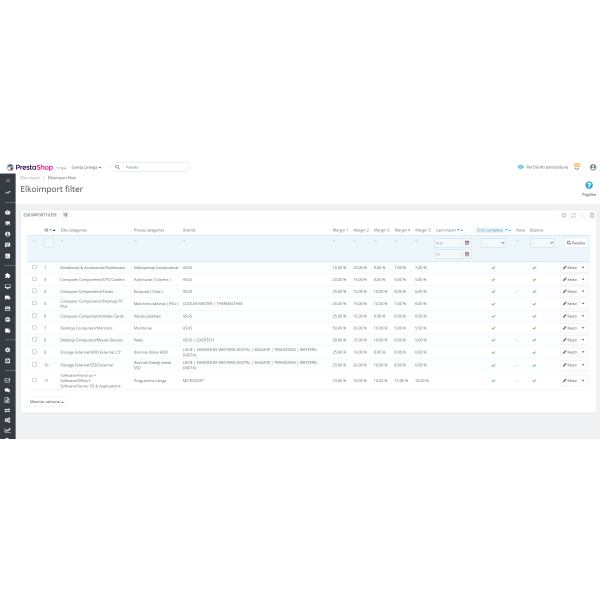Viewport: 600px width, 600px height.
Task: Check the row for Notebooks & Accessories/Notebooks
Action: click(x=35, y=267)
